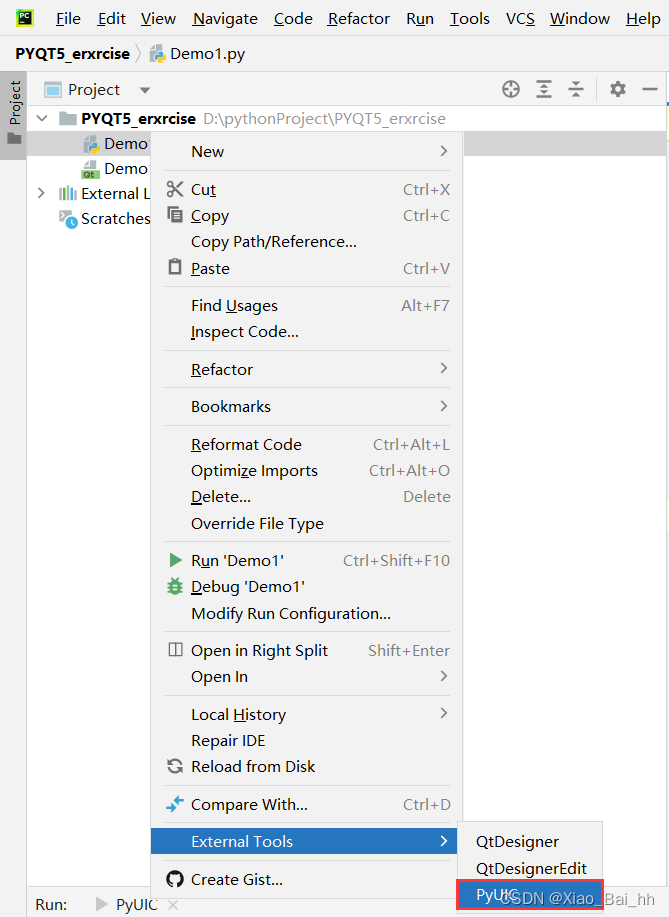Click the Compare With arrows icon
The width and height of the screenshot is (669, 917).
(175, 804)
